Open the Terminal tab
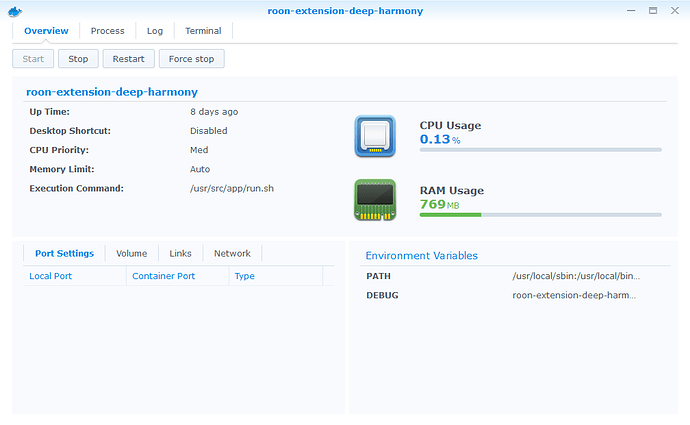Viewport: 690px width, 425px height. coord(203,31)
